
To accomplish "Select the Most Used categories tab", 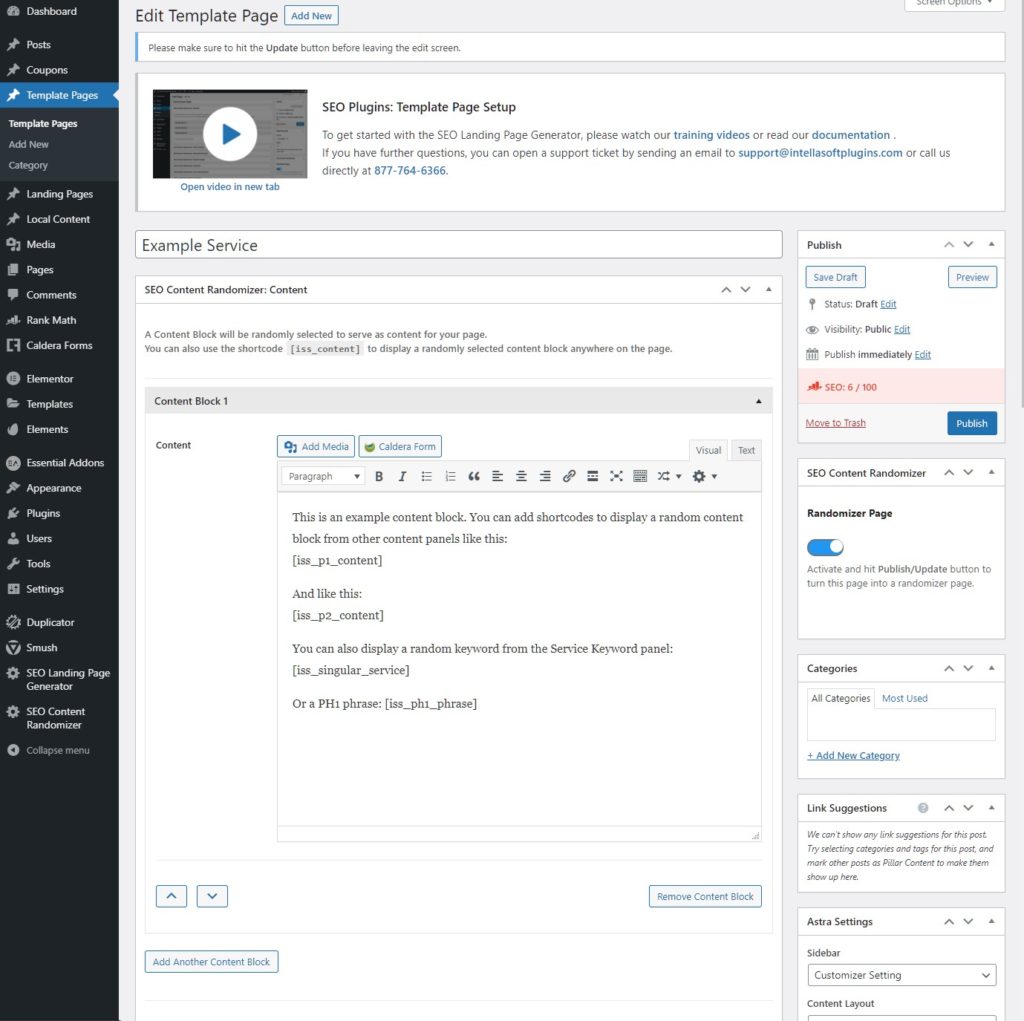I will tap(904, 698).
